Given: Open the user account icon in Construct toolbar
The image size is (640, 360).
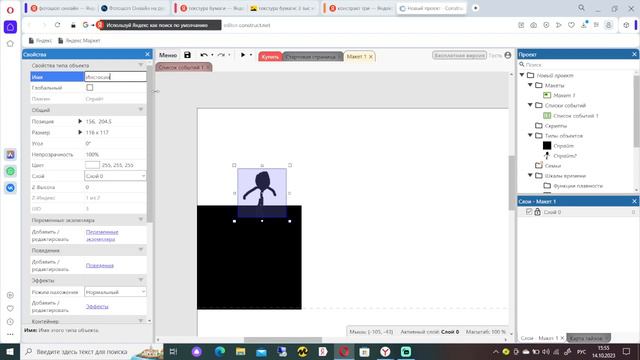Looking at the screenshot, I should [x=508, y=55].
